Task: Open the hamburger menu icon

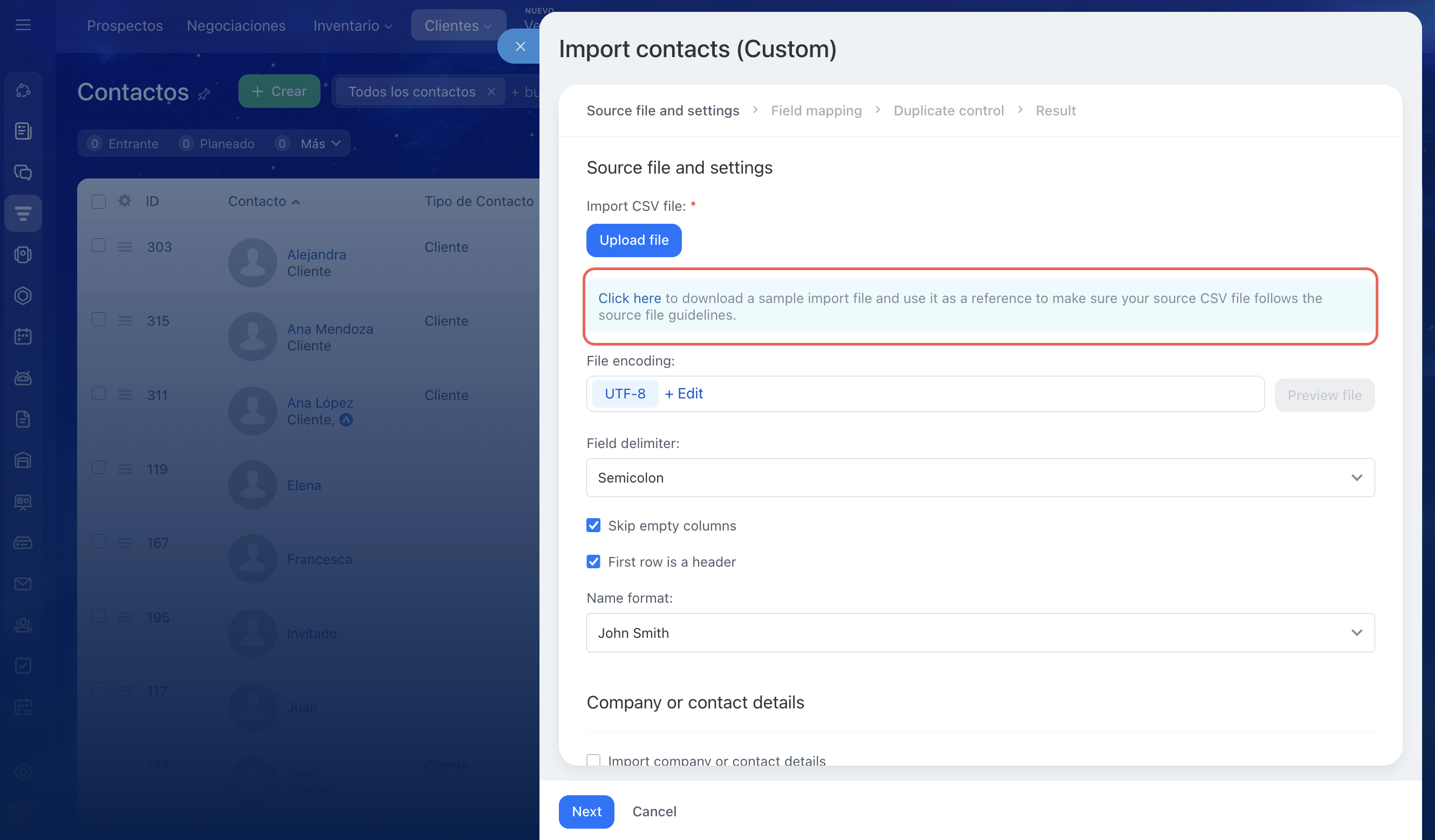Action: pyautogui.click(x=23, y=25)
